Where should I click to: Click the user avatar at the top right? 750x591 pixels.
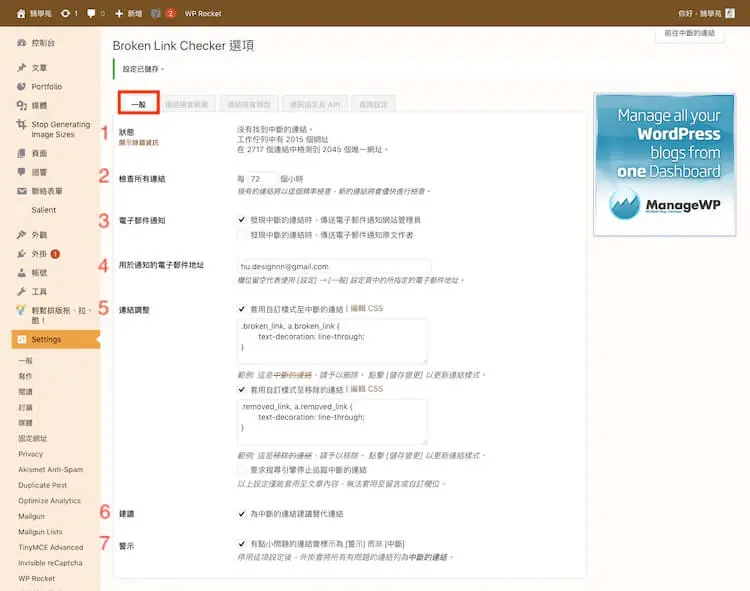click(730, 13)
